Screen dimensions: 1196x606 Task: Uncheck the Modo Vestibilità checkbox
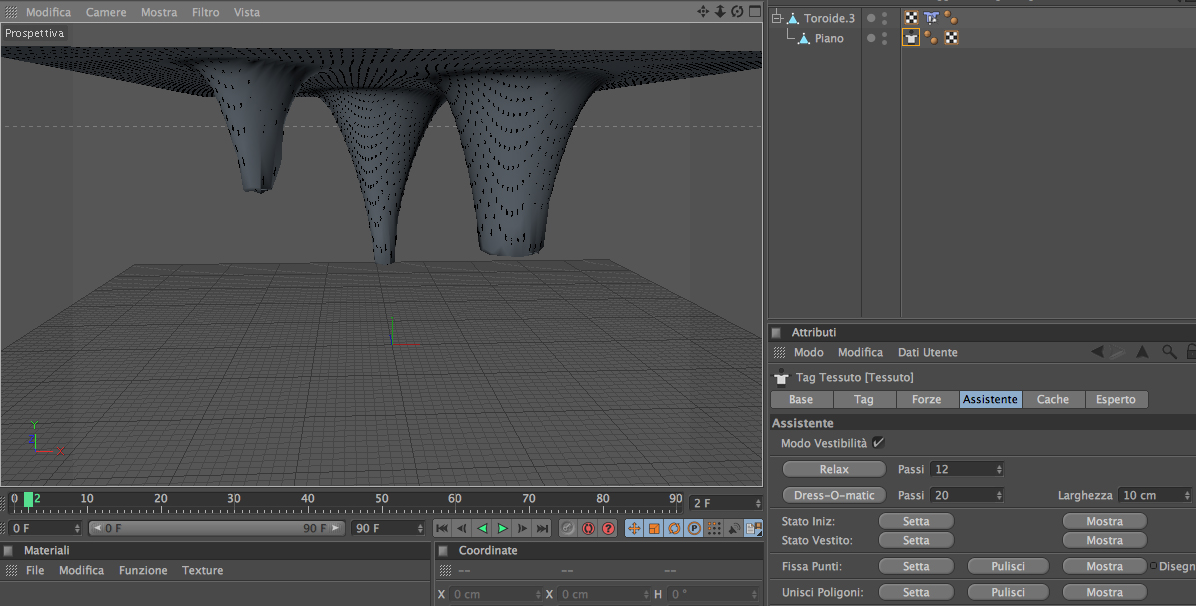878,443
